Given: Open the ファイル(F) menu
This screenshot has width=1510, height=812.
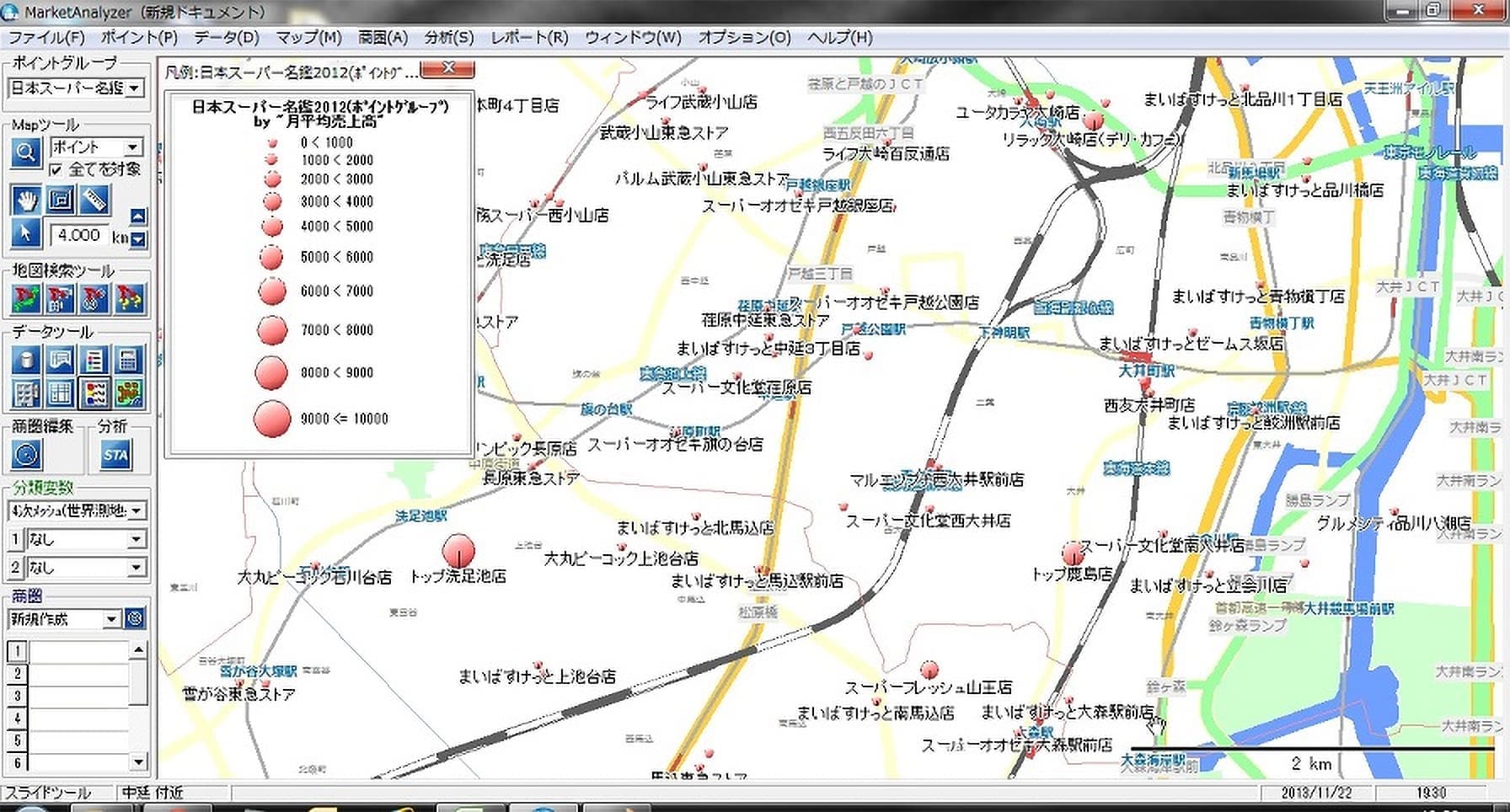Looking at the screenshot, I should pyautogui.click(x=46, y=38).
